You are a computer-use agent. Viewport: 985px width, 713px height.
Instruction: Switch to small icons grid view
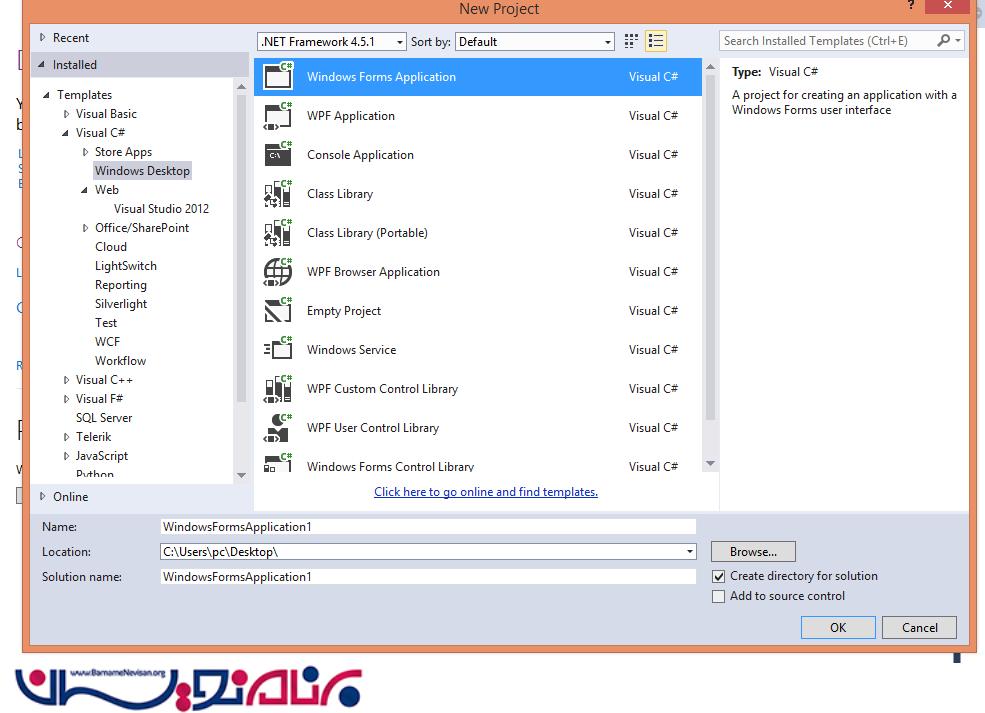(631, 41)
